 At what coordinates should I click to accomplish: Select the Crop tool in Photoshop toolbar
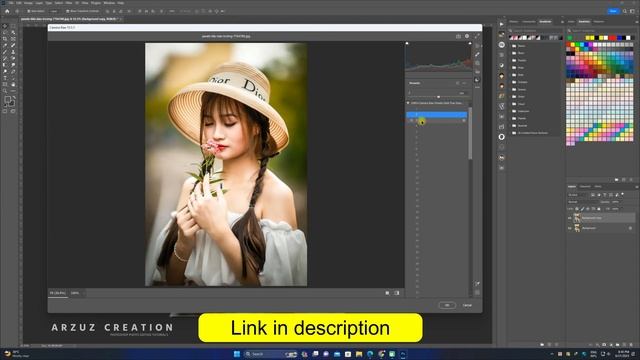[5, 39]
